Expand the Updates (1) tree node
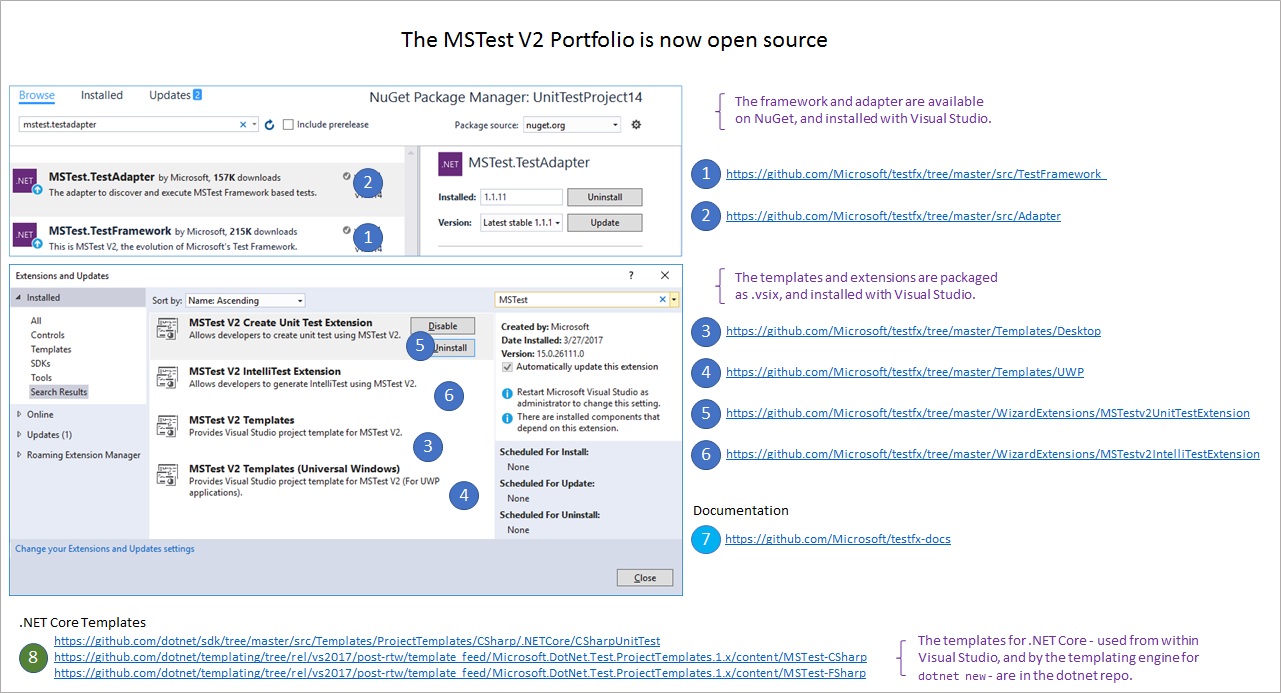This screenshot has height=693, width=1281. tap(19, 435)
